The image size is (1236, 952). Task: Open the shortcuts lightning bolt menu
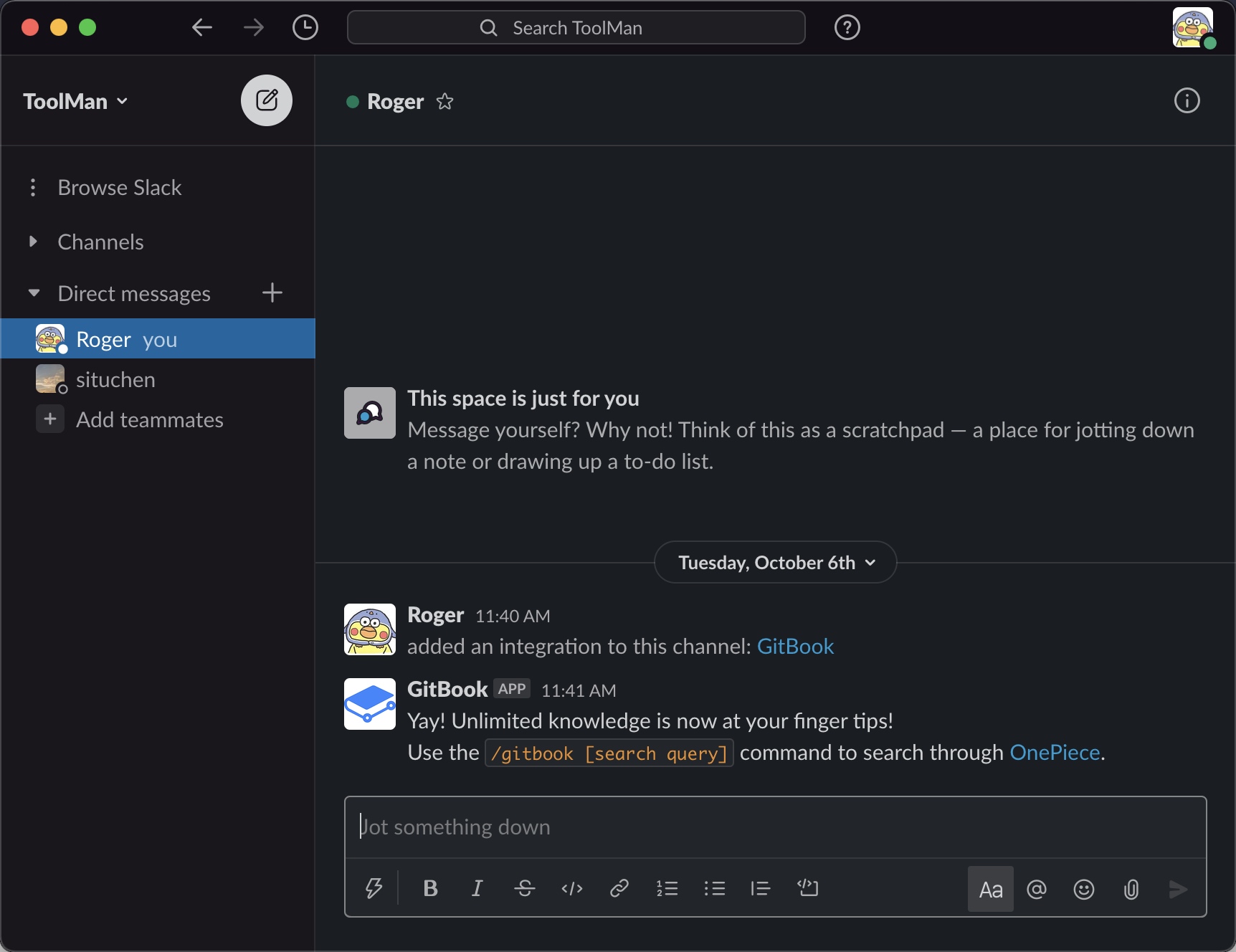point(374,889)
